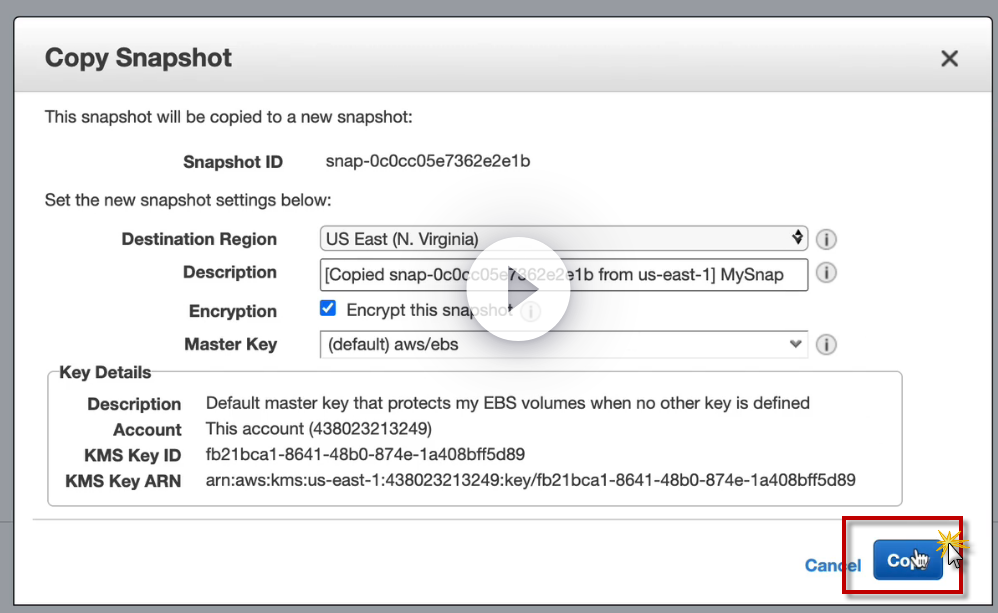Image resolution: width=998 pixels, height=613 pixels.
Task: Toggle the Encrypt this snapshot checkbox
Action: point(328,309)
